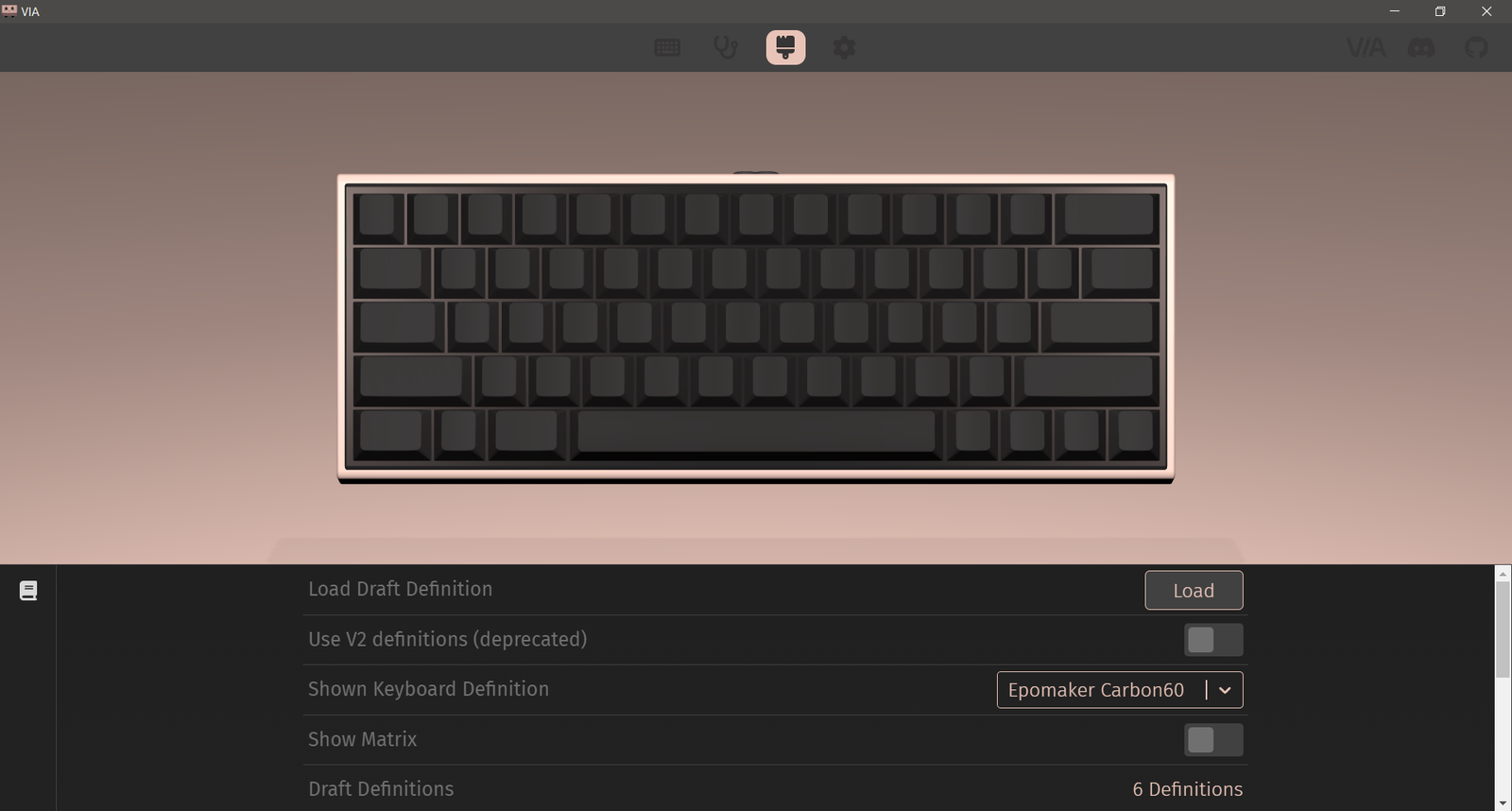
Task: Click the panel's vertical scrollbar thumb
Action: tap(1503, 630)
